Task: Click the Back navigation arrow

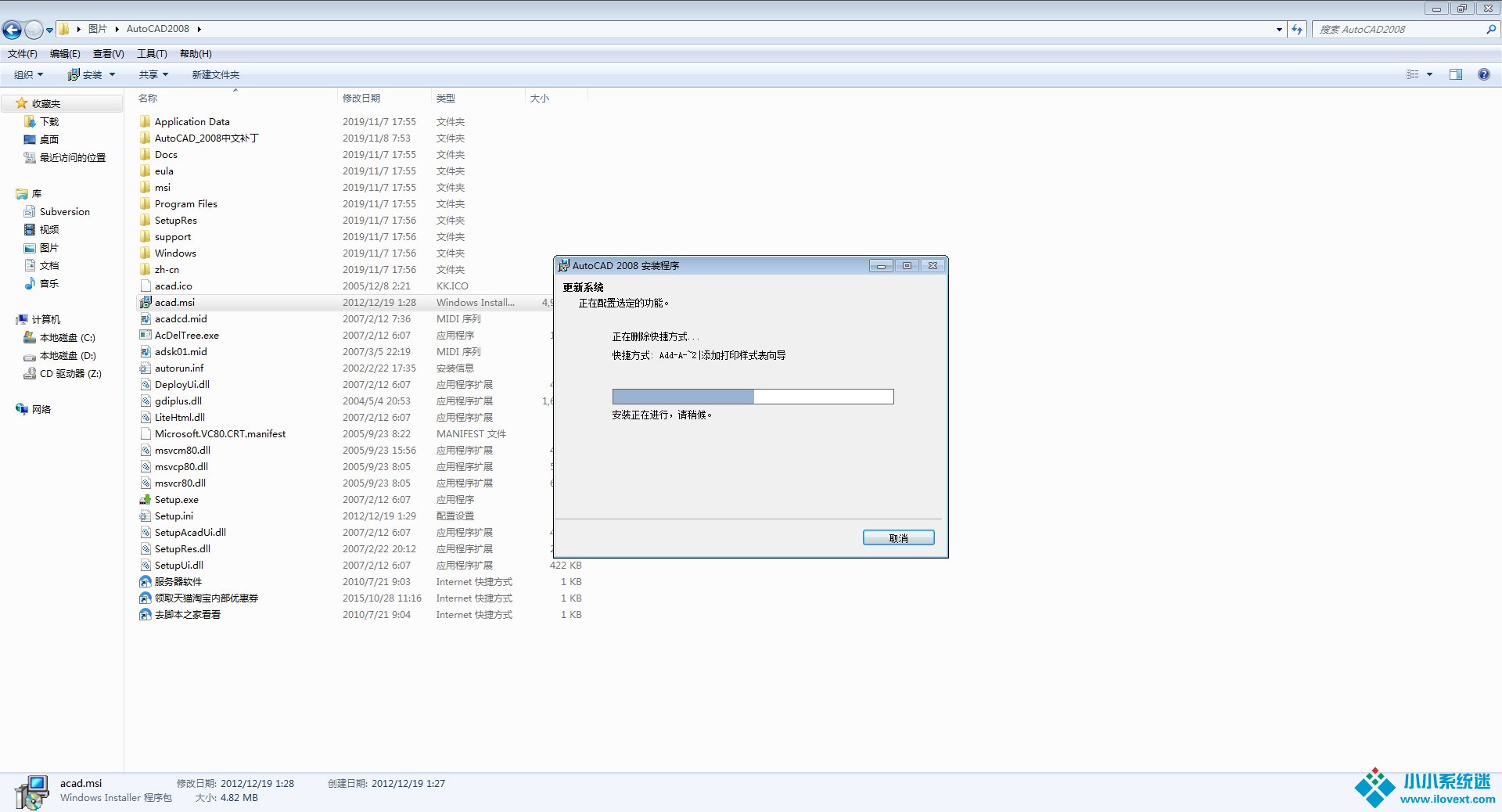Action: [x=13, y=30]
